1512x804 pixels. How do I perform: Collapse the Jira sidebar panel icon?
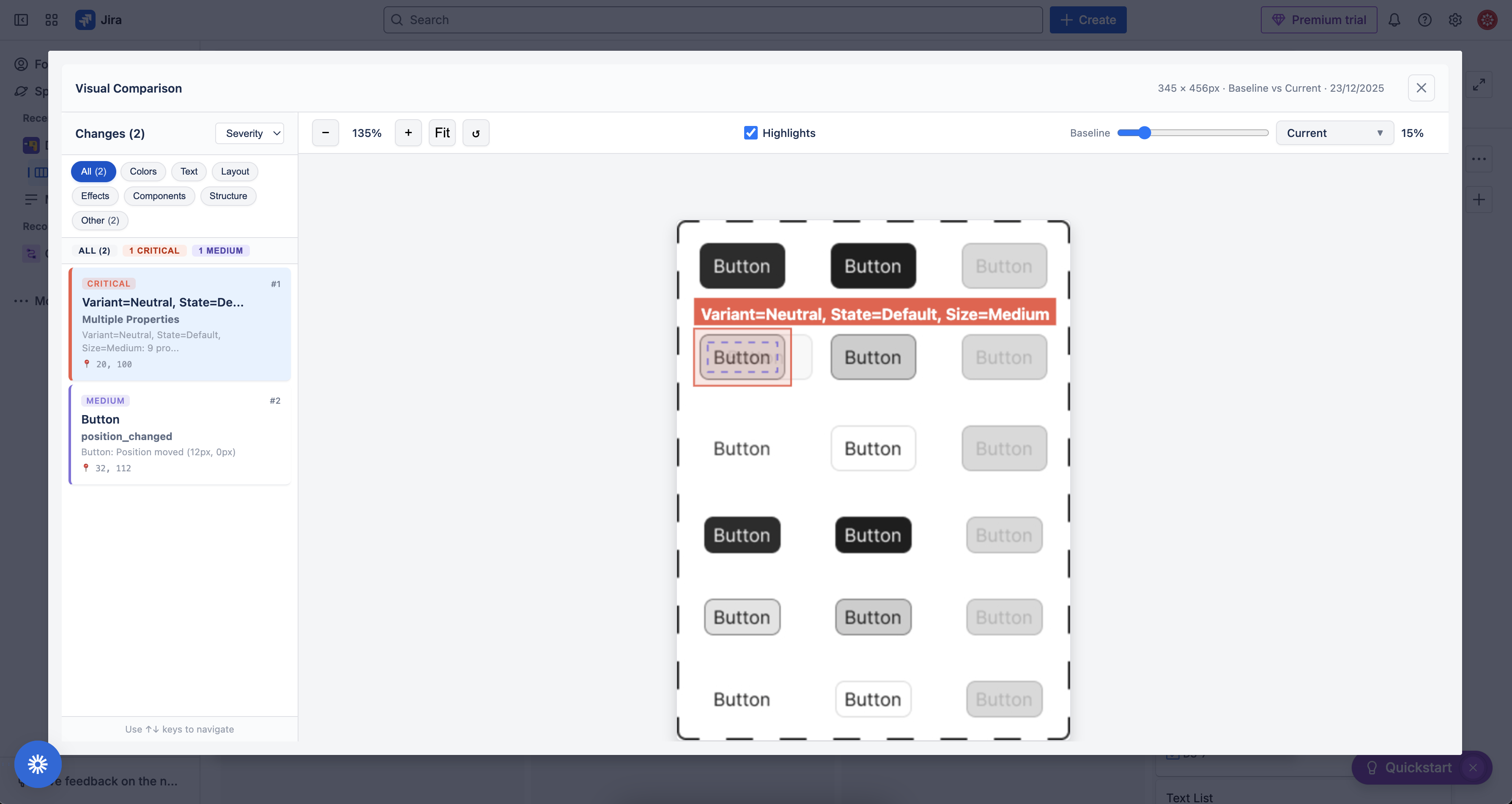pyautogui.click(x=21, y=20)
